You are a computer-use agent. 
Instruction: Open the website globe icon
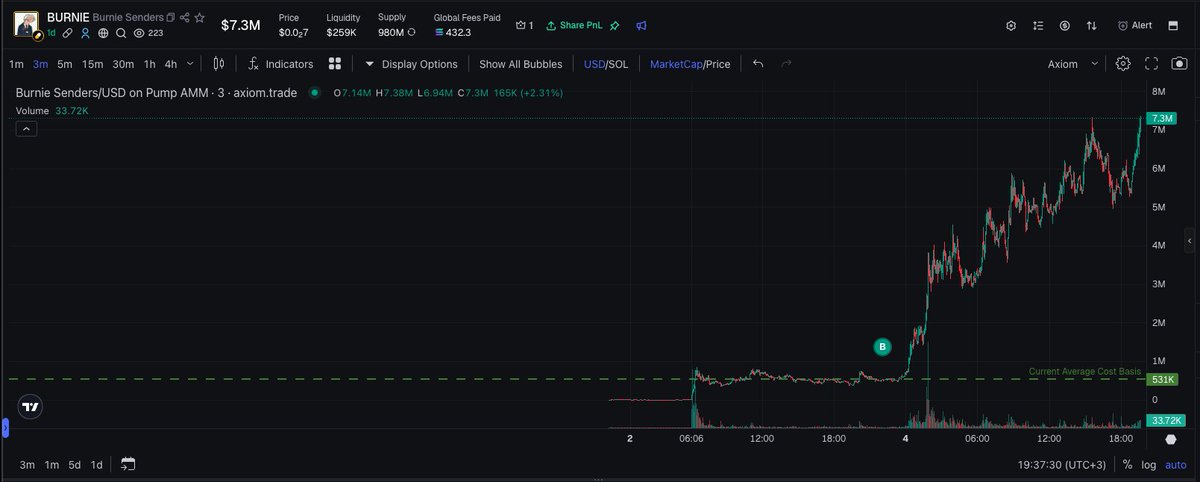103,33
